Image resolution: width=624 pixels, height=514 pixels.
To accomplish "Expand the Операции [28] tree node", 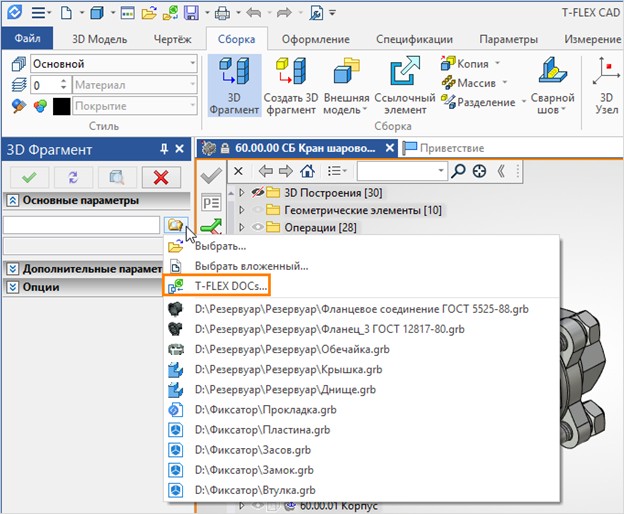I will click(x=242, y=227).
